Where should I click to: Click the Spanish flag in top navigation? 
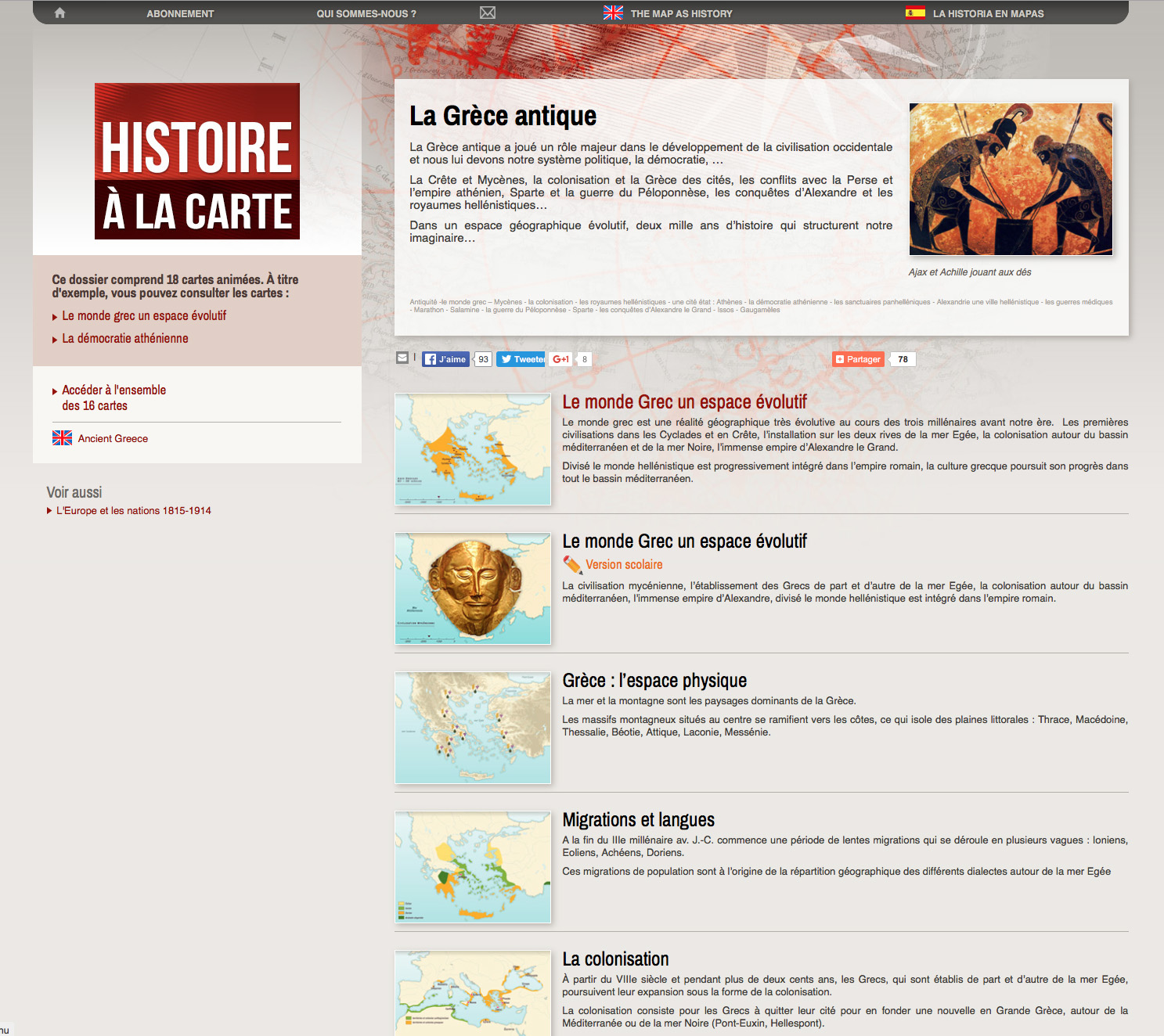click(x=915, y=13)
